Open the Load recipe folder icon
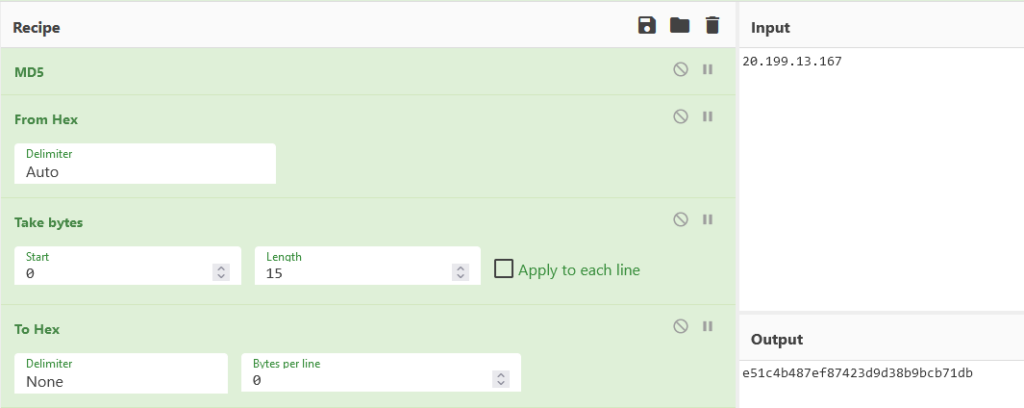The width and height of the screenshot is (1024, 408). click(680, 26)
